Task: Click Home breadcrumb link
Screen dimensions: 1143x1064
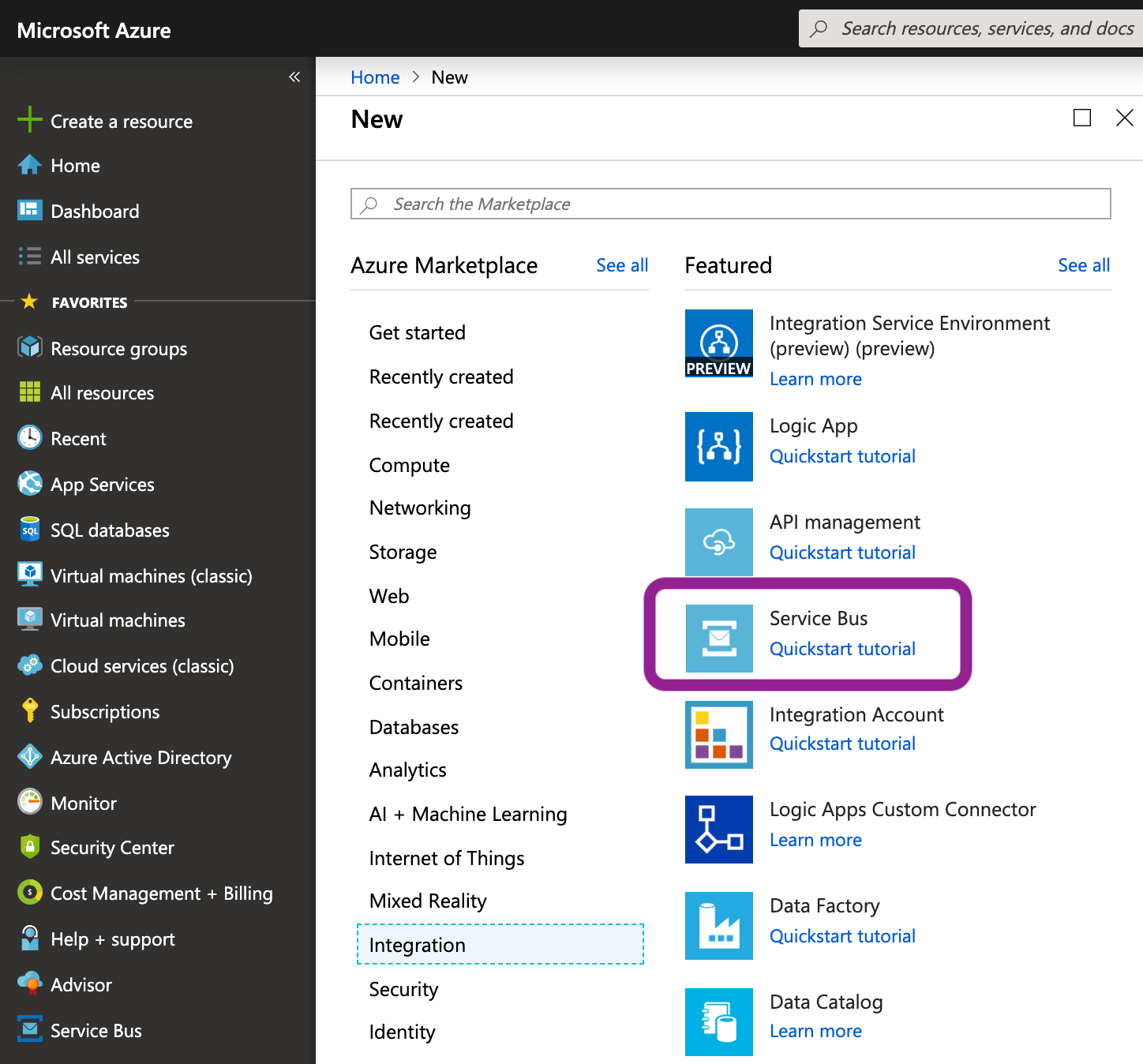Action: (375, 77)
